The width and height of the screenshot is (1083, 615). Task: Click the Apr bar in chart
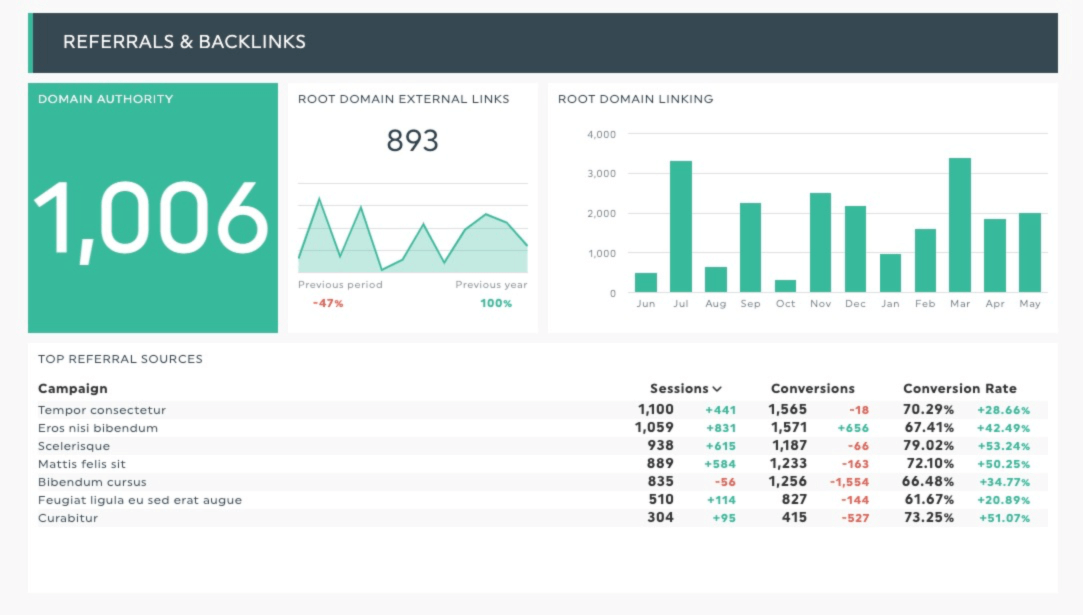pos(995,256)
